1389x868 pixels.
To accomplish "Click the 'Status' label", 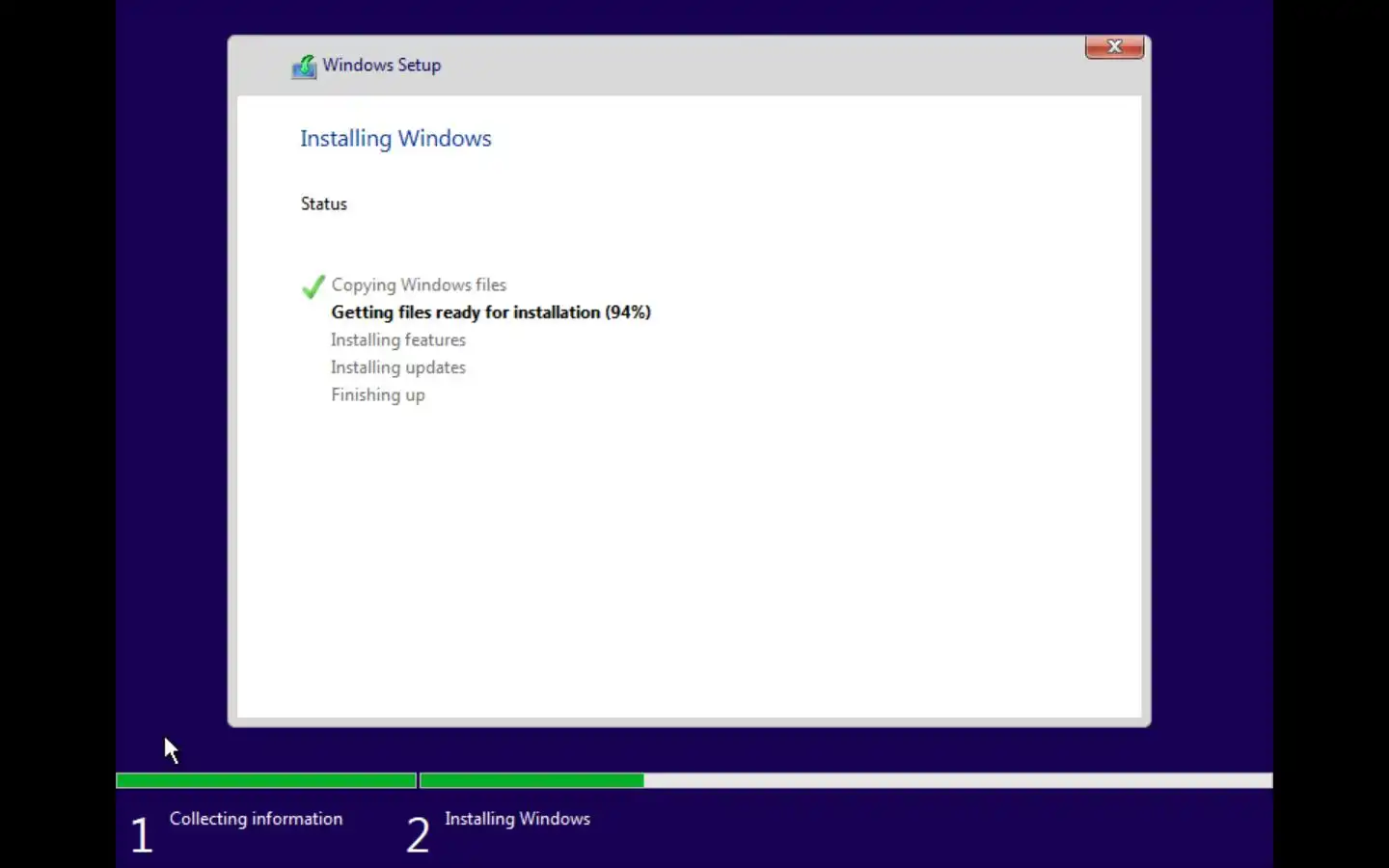I will (x=323, y=203).
